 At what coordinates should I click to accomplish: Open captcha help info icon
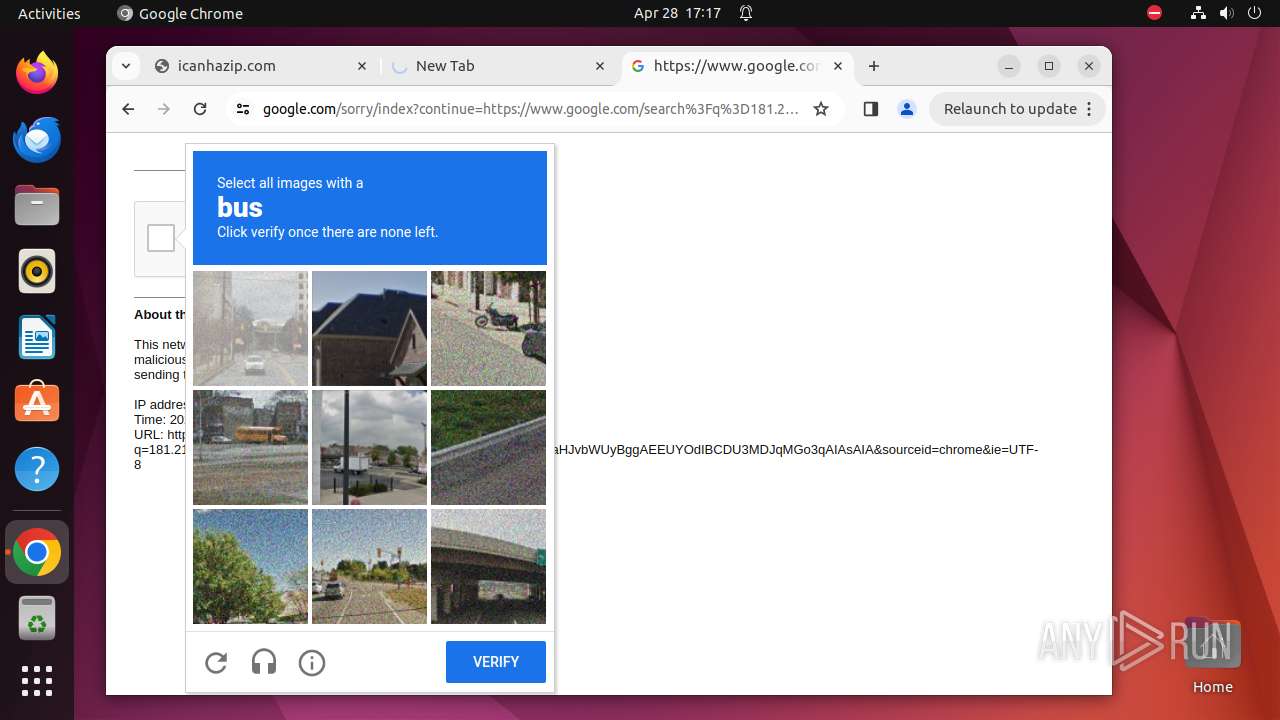(312, 662)
